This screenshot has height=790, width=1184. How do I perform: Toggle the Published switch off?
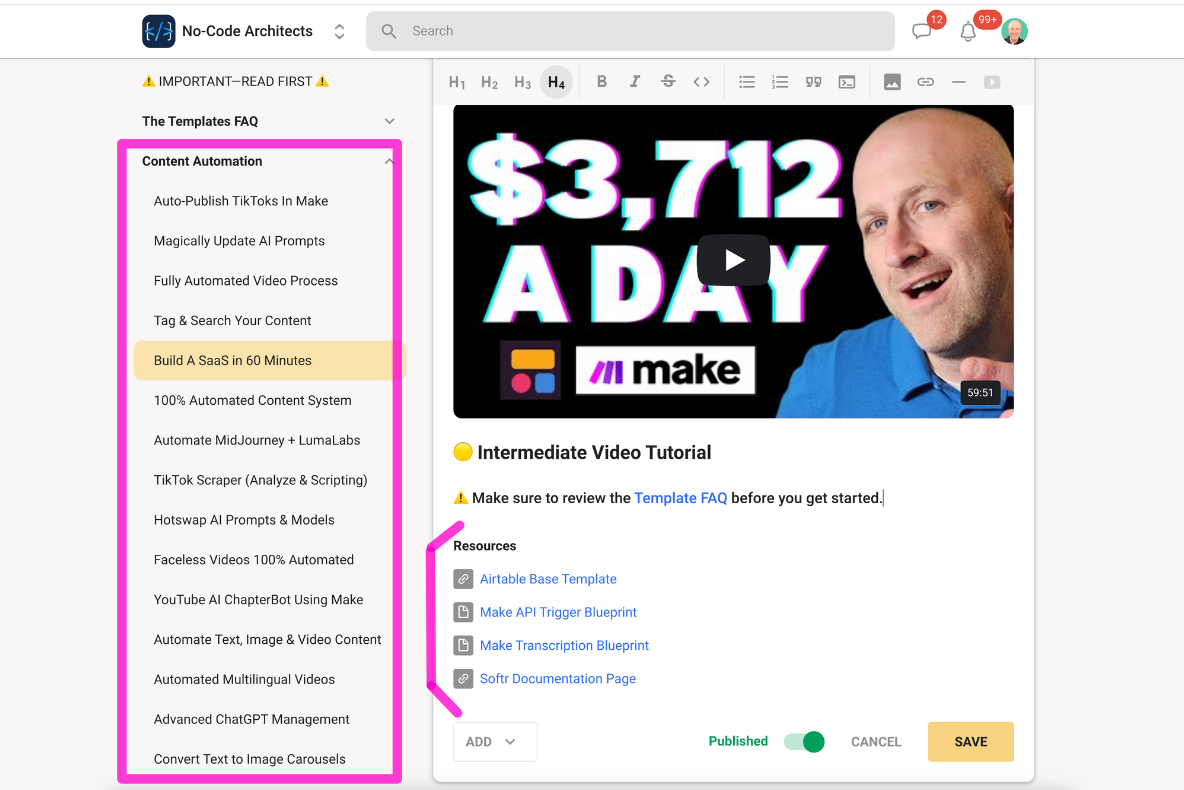(x=804, y=742)
